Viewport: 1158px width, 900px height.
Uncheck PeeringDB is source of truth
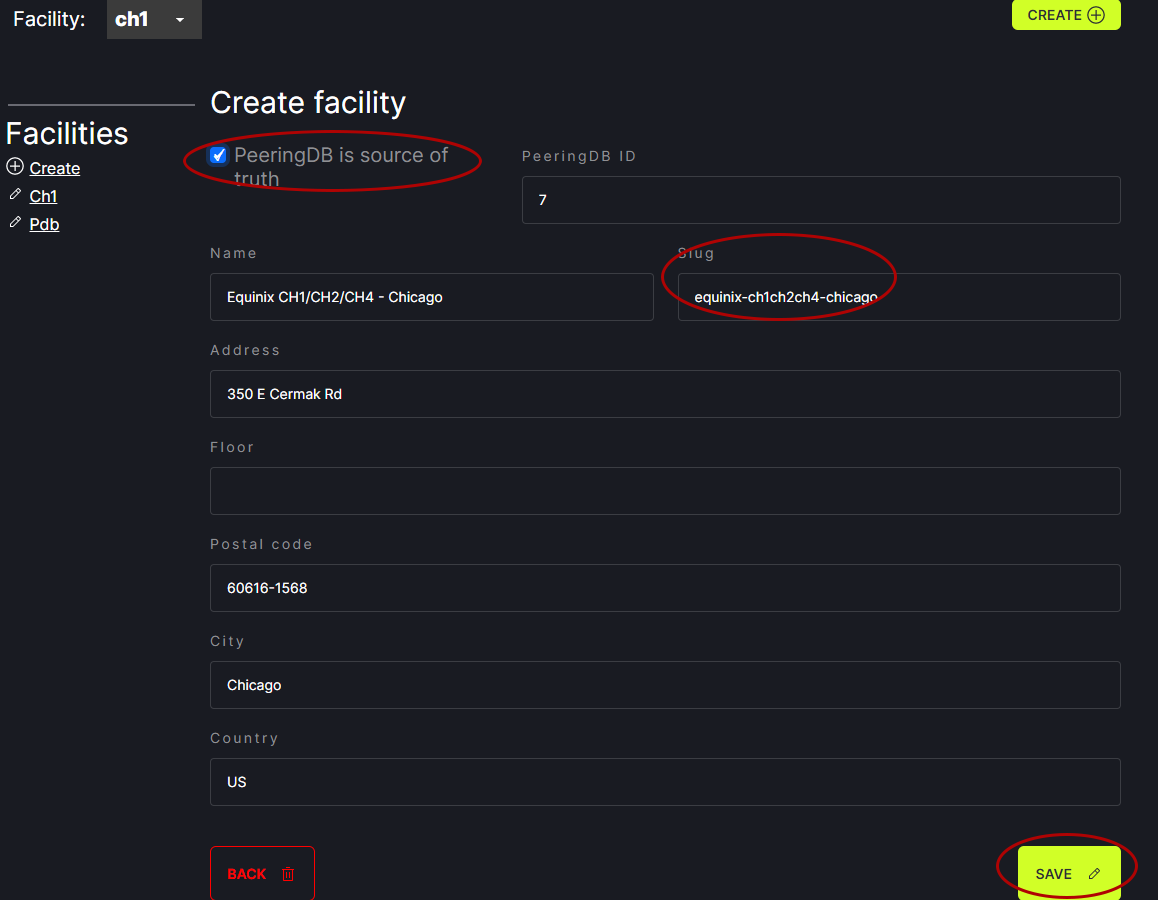[218, 156]
